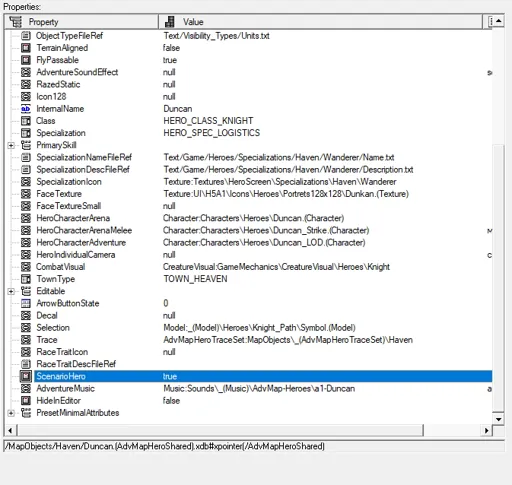Click the InternalName text property icon
The image size is (512, 485).
click(x=26, y=109)
